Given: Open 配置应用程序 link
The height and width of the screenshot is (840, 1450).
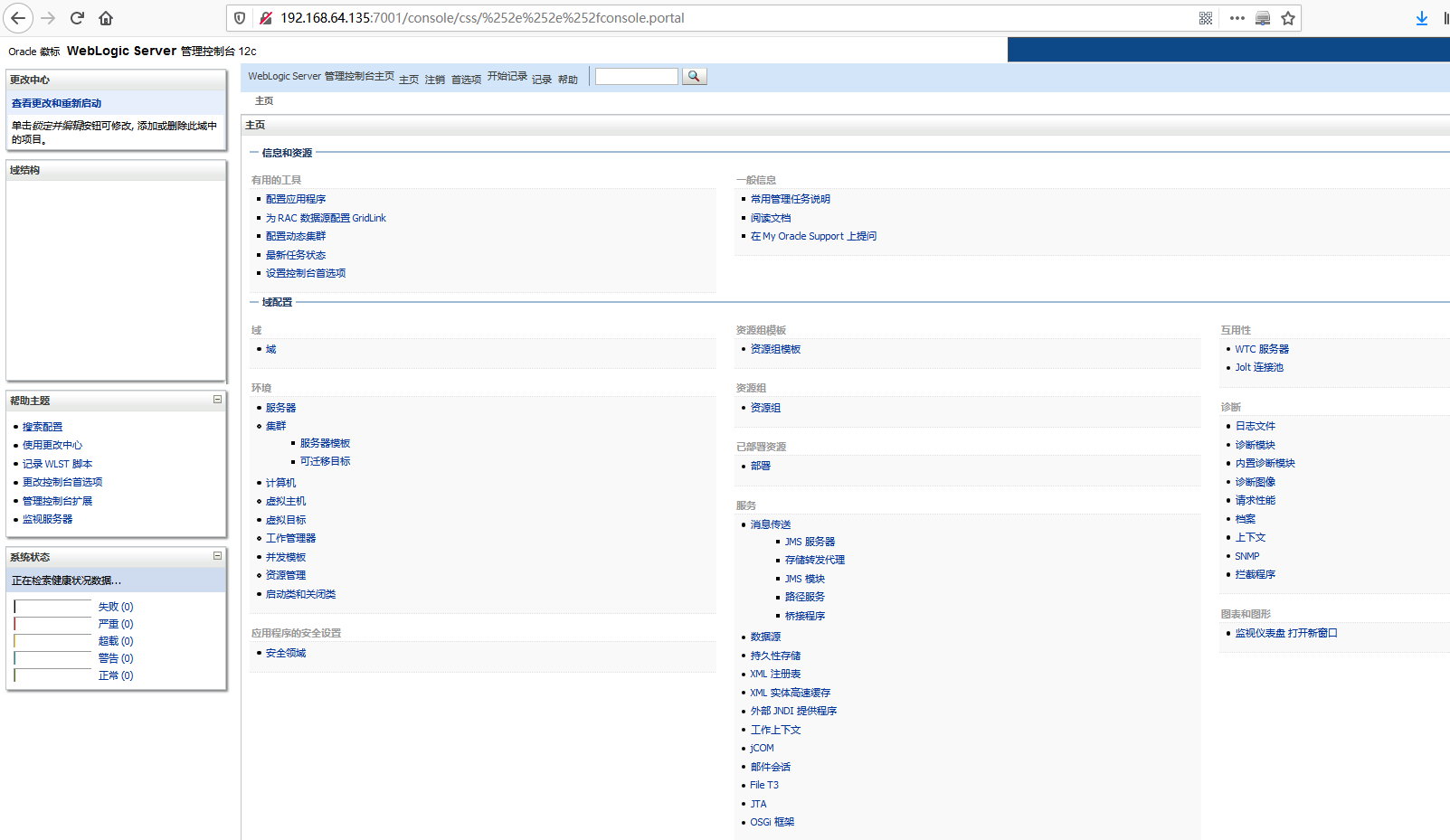Looking at the screenshot, I should 296,199.
